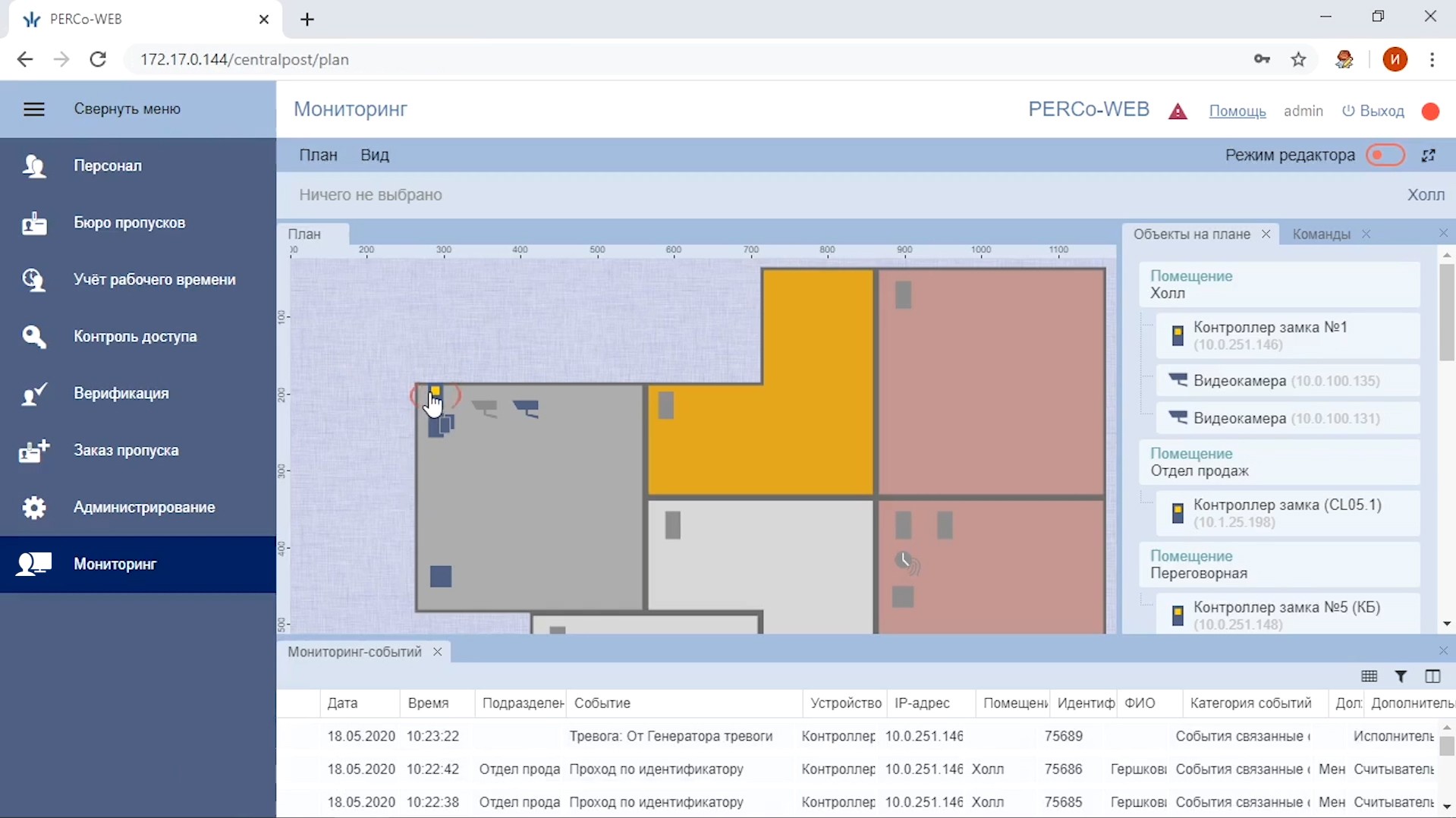Click the lock controller icon on plan
The image size is (1456, 818).
click(435, 395)
